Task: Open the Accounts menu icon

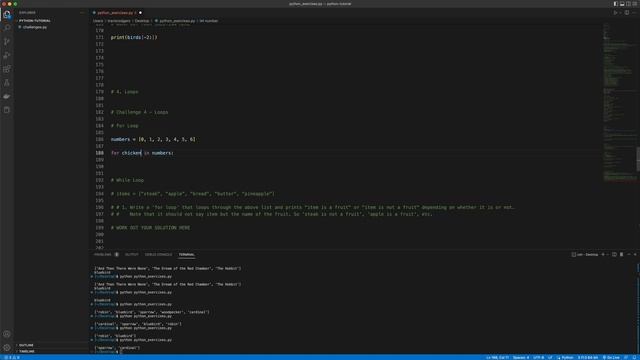Action: (7, 334)
